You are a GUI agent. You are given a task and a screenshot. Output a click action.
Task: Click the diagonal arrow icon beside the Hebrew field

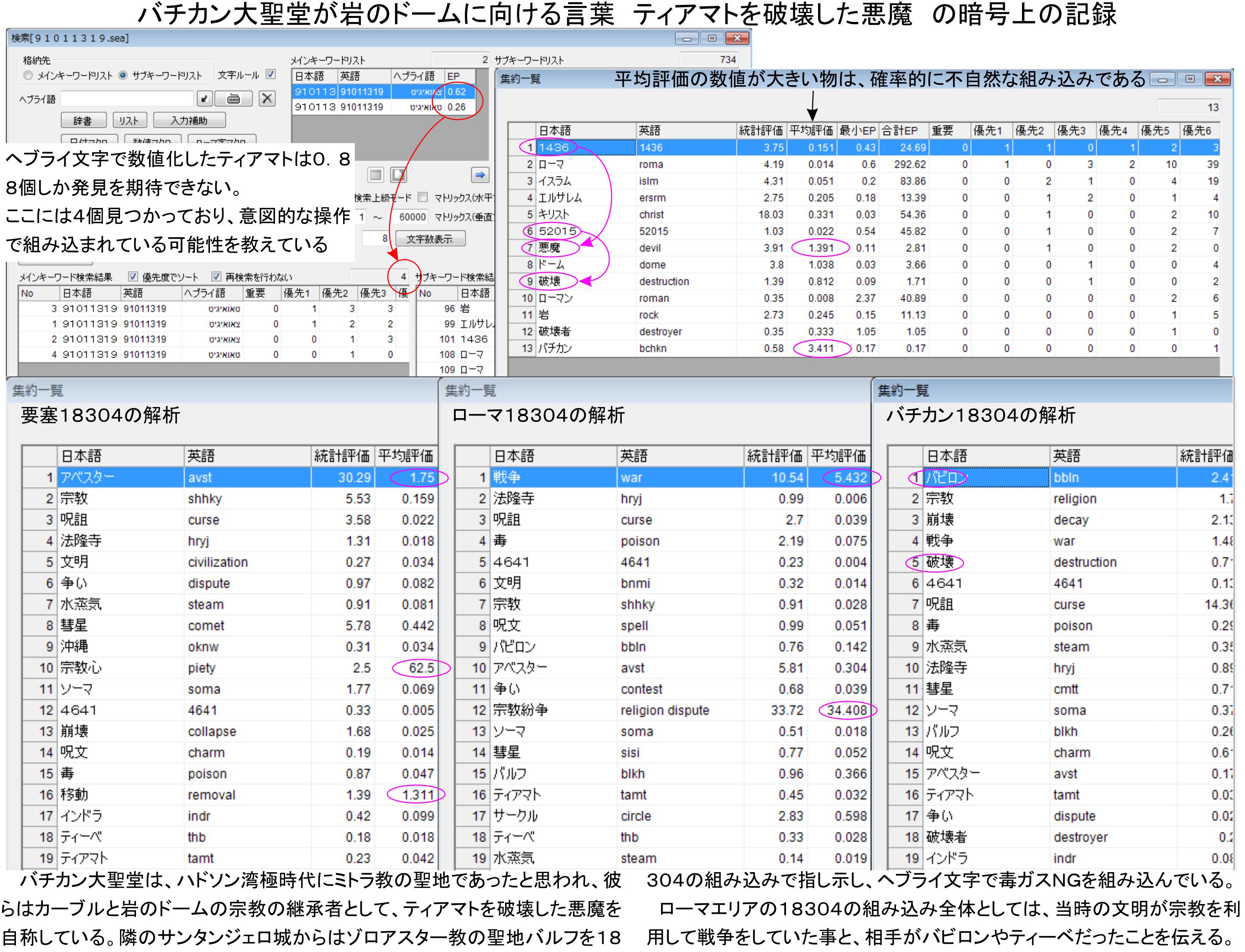pyautogui.click(x=204, y=99)
